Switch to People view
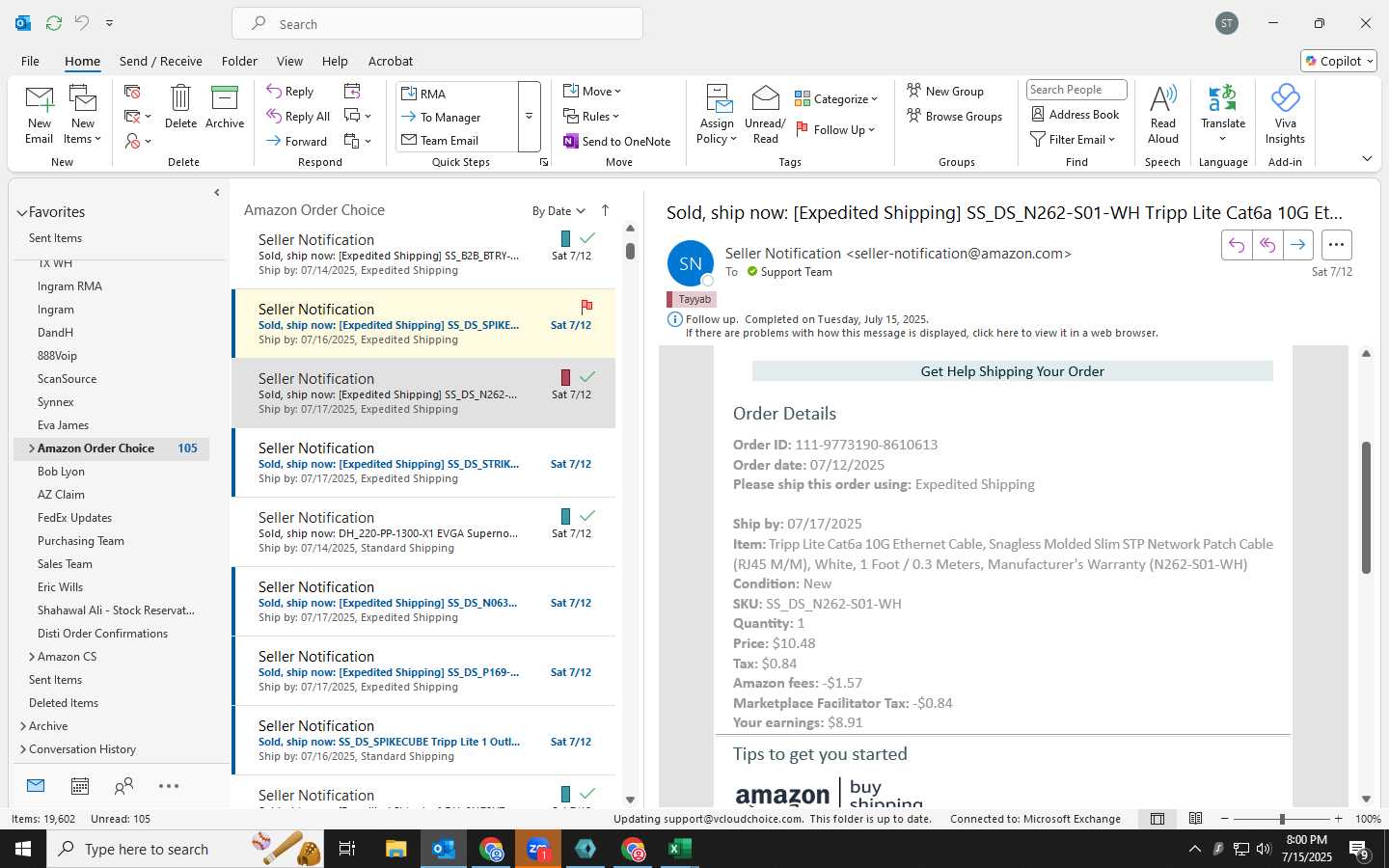 click(123, 786)
